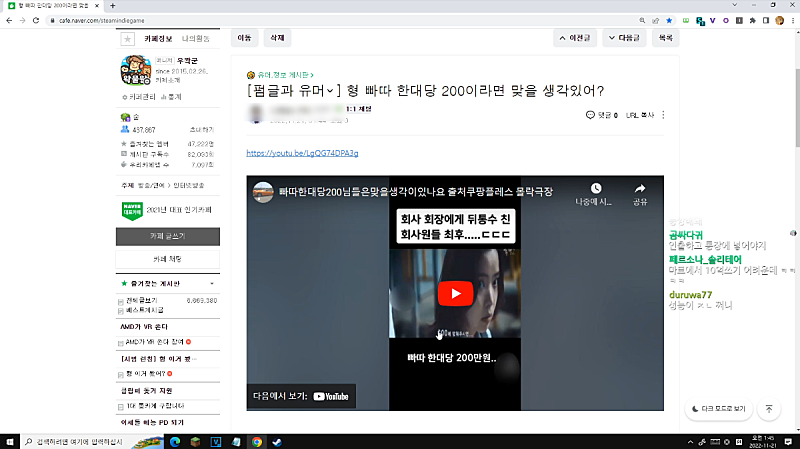Select the 카페정보 tab
This screenshot has height=449, width=800.
(159, 38)
